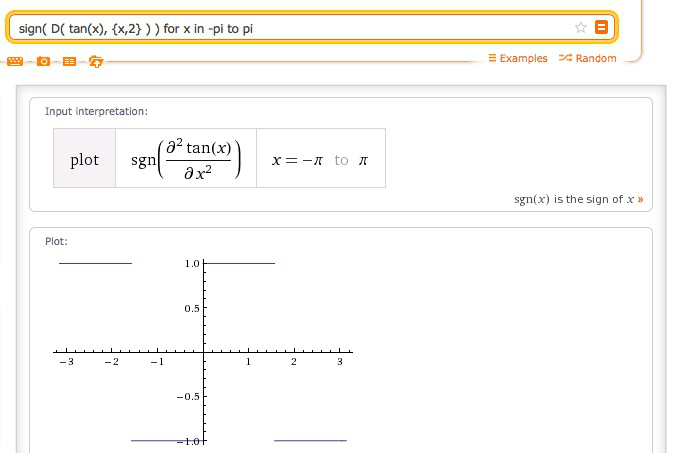676x453 pixels.
Task: Expand the » arrow after sign definition
Action: tap(639, 199)
